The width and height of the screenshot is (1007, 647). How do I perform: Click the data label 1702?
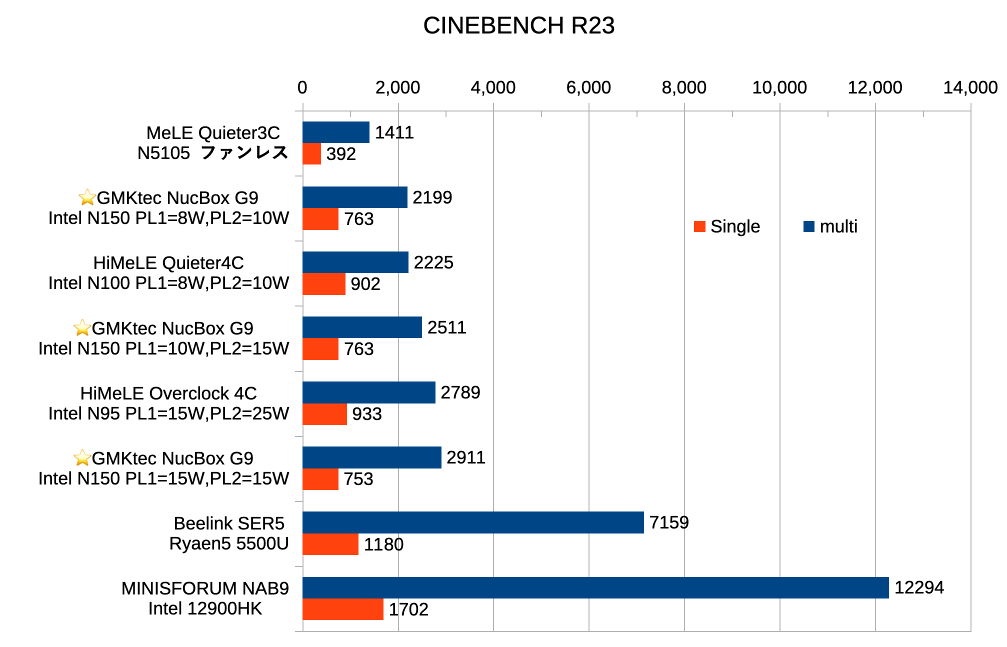coord(408,609)
